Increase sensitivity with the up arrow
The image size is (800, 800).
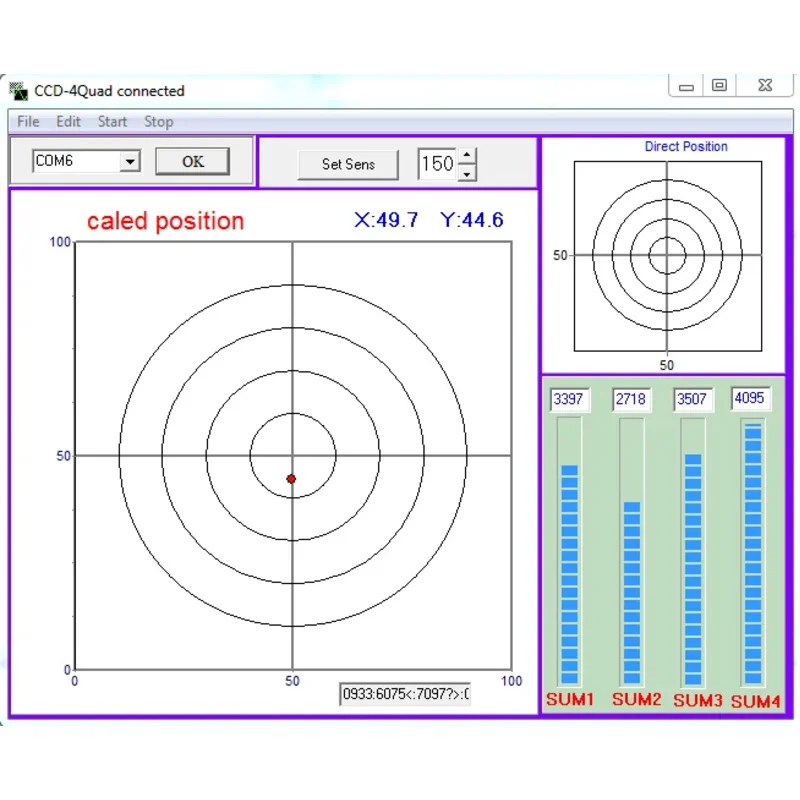(x=467, y=156)
